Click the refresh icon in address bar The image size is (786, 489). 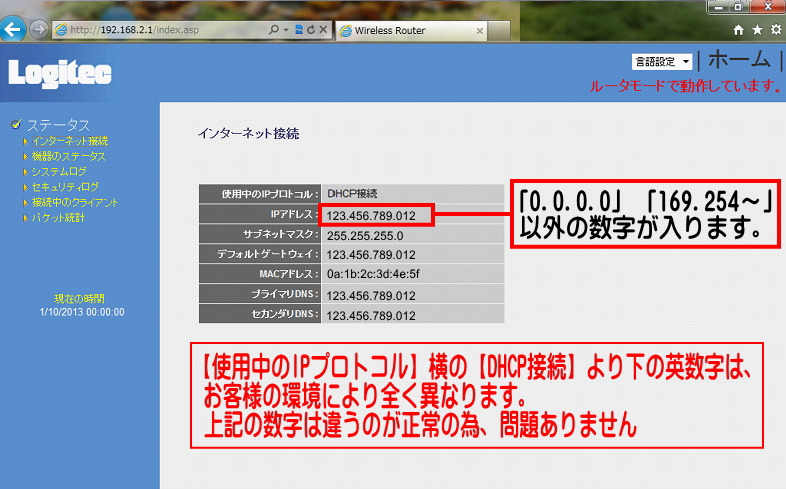[311, 31]
